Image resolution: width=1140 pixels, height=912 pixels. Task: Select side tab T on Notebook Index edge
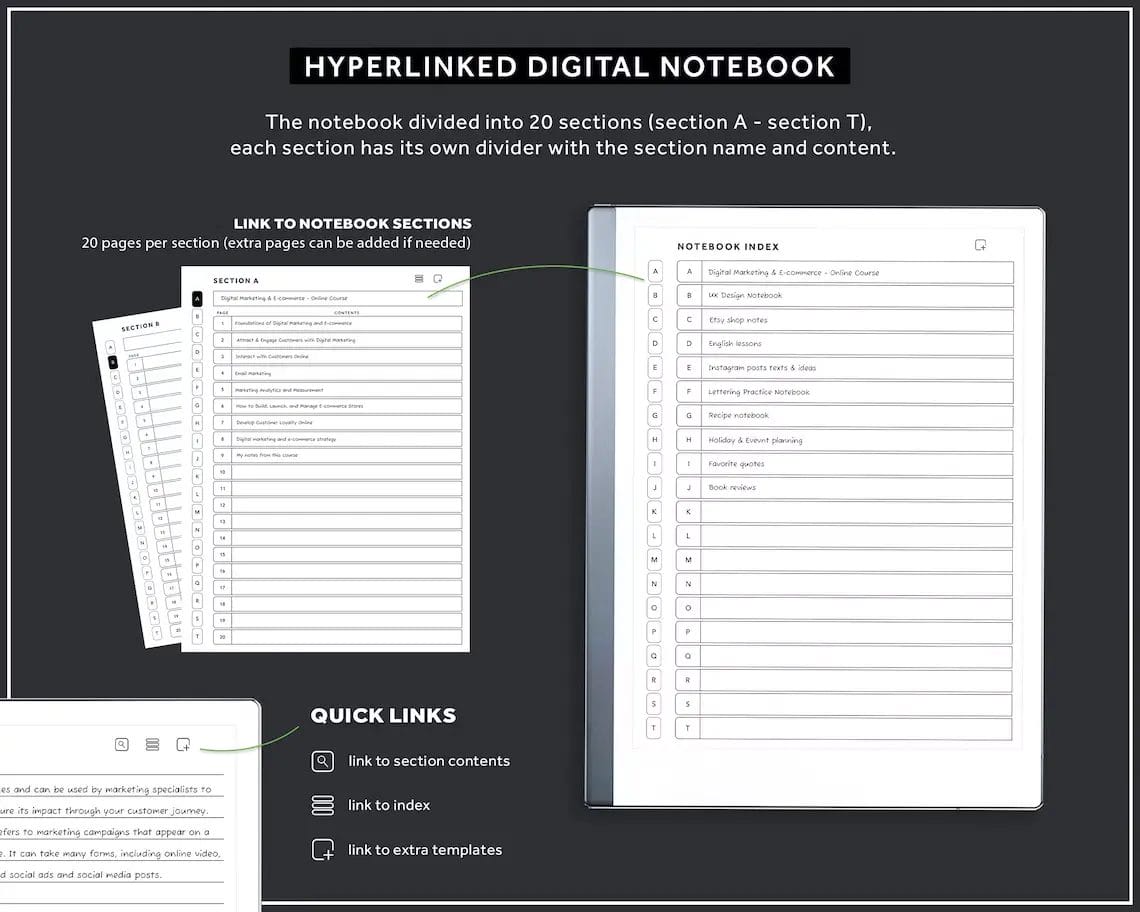click(655, 728)
